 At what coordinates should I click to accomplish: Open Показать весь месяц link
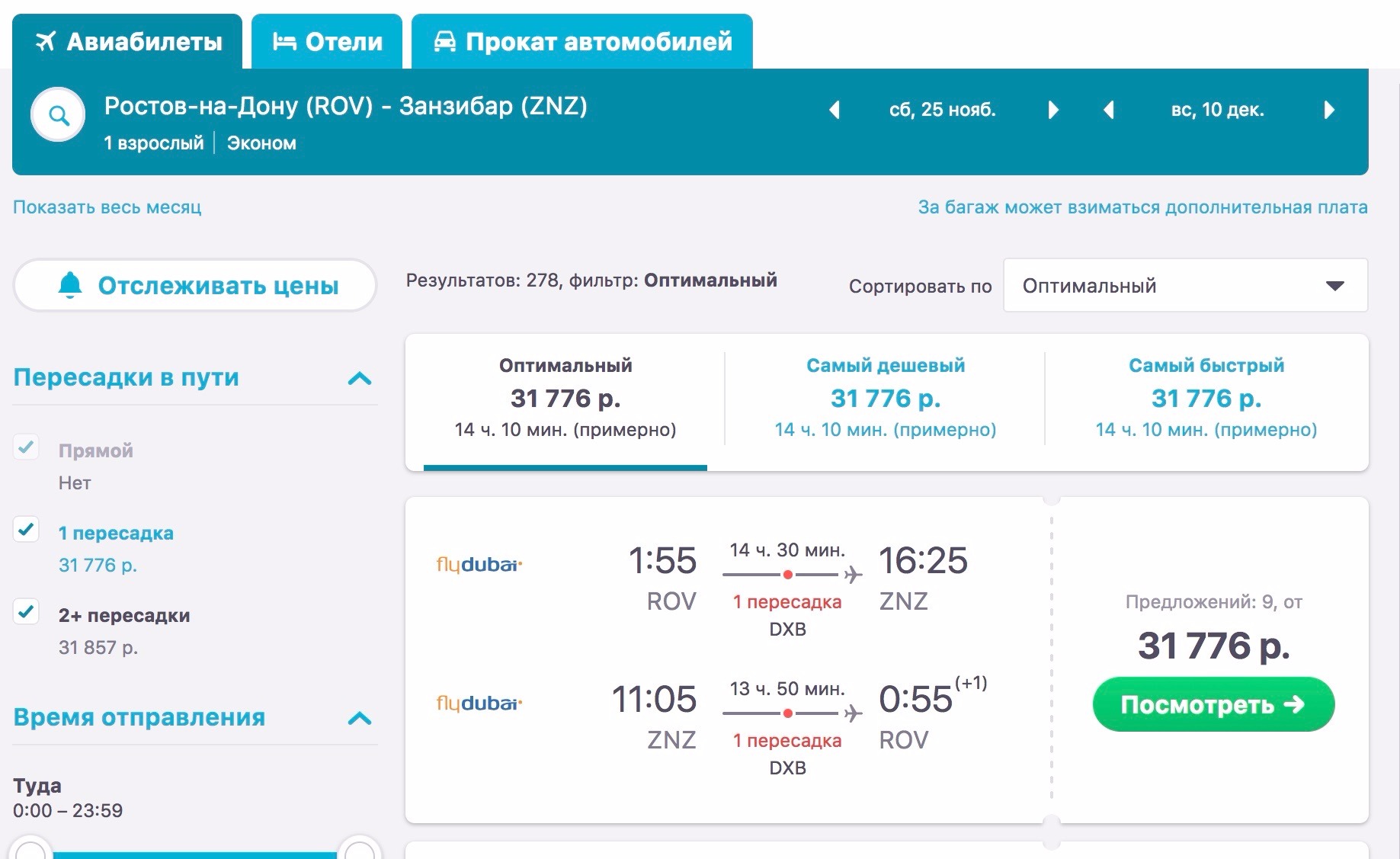tap(107, 207)
